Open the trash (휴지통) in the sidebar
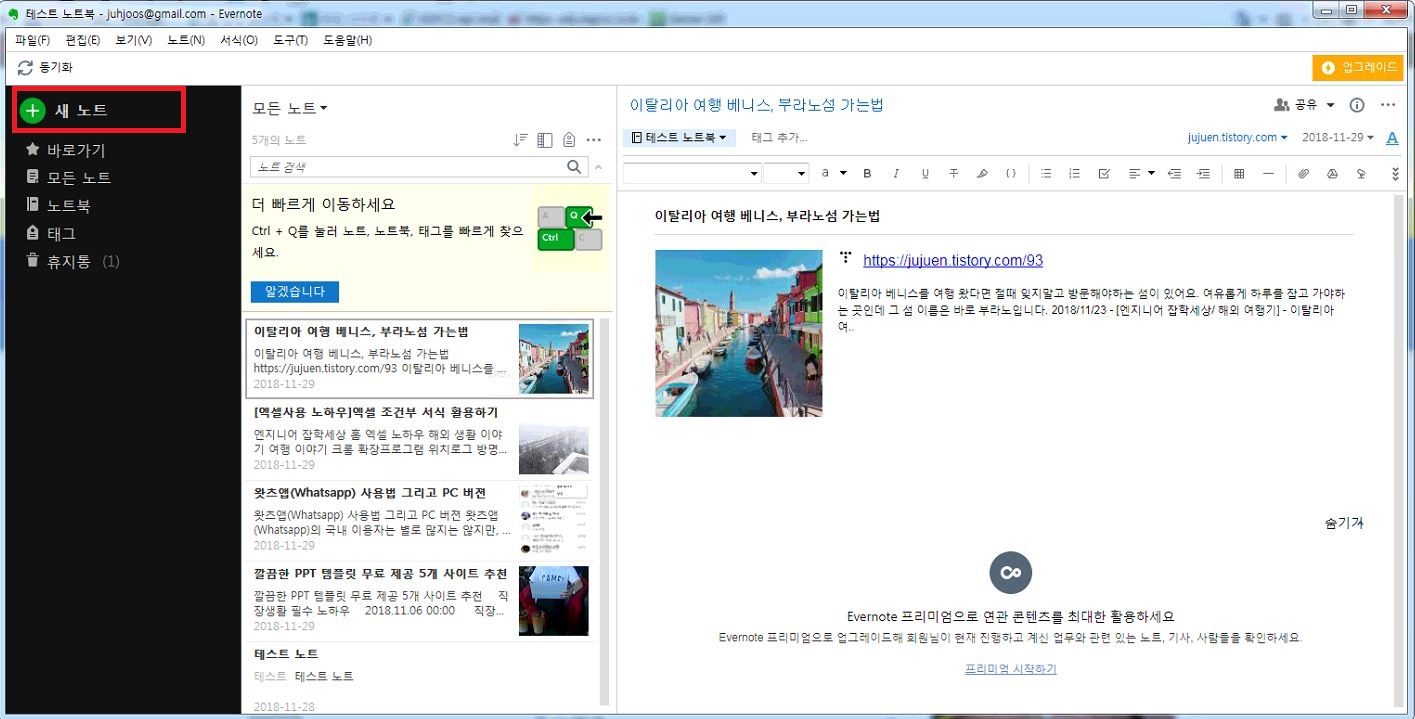The height and width of the screenshot is (719, 1415). click(73, 262)
